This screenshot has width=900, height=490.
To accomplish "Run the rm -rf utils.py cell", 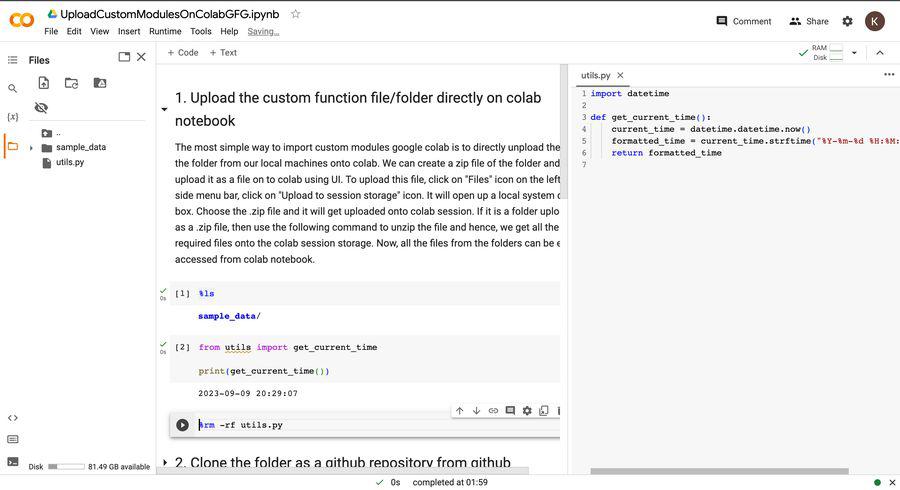I will coord(182,425).
